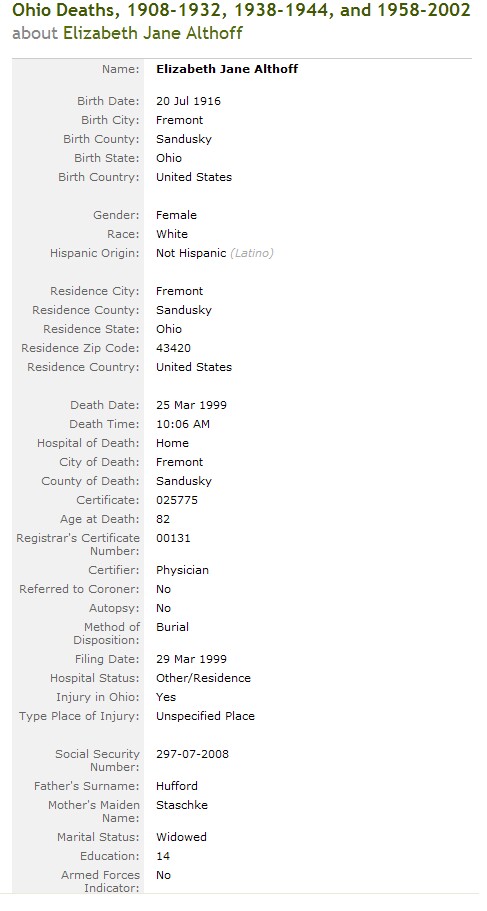Click the birth county value Sandusky

click(x=184, y=139)
